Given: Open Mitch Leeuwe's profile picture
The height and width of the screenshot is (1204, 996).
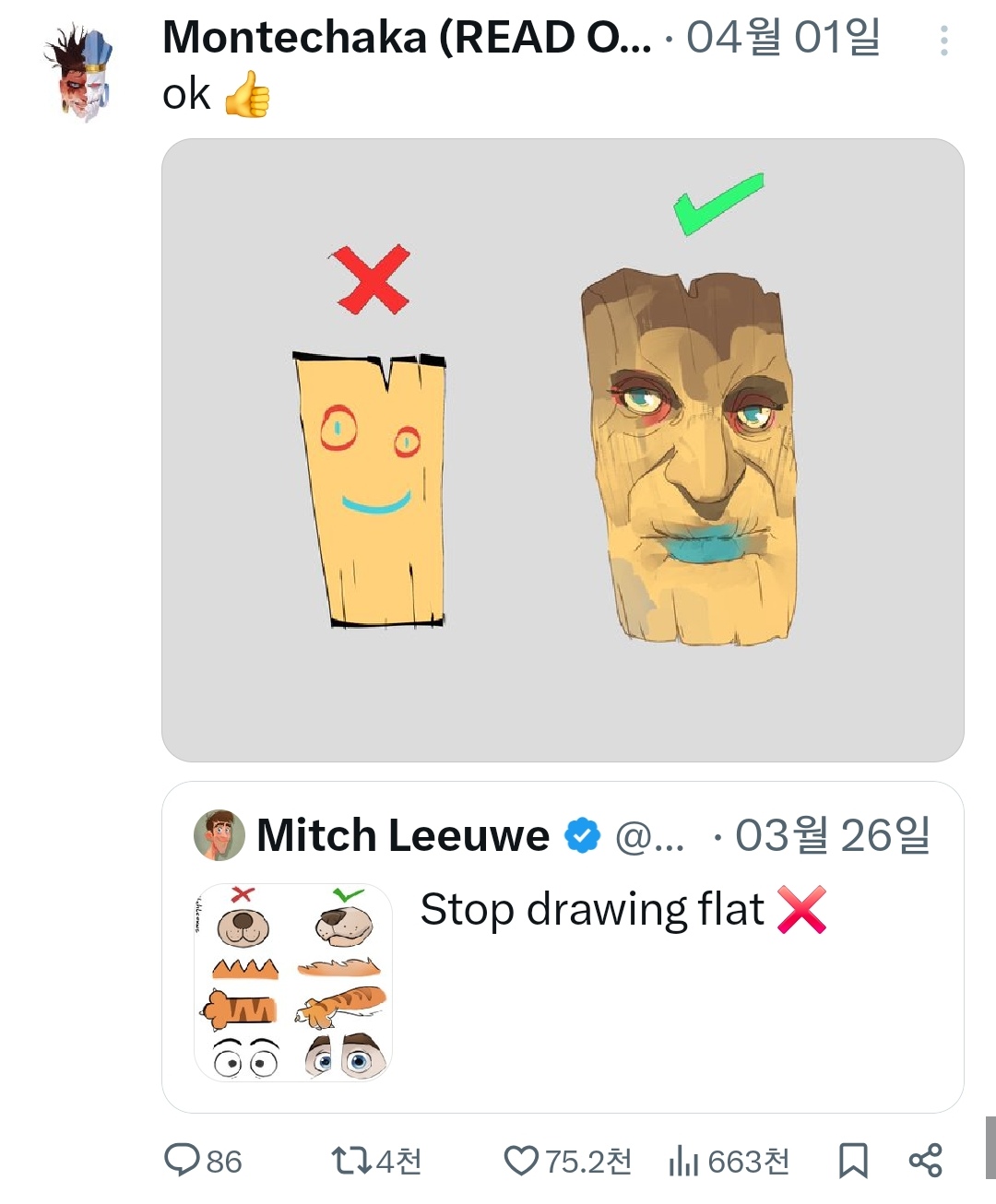Looking at the screenshot, I should (219, 835).
